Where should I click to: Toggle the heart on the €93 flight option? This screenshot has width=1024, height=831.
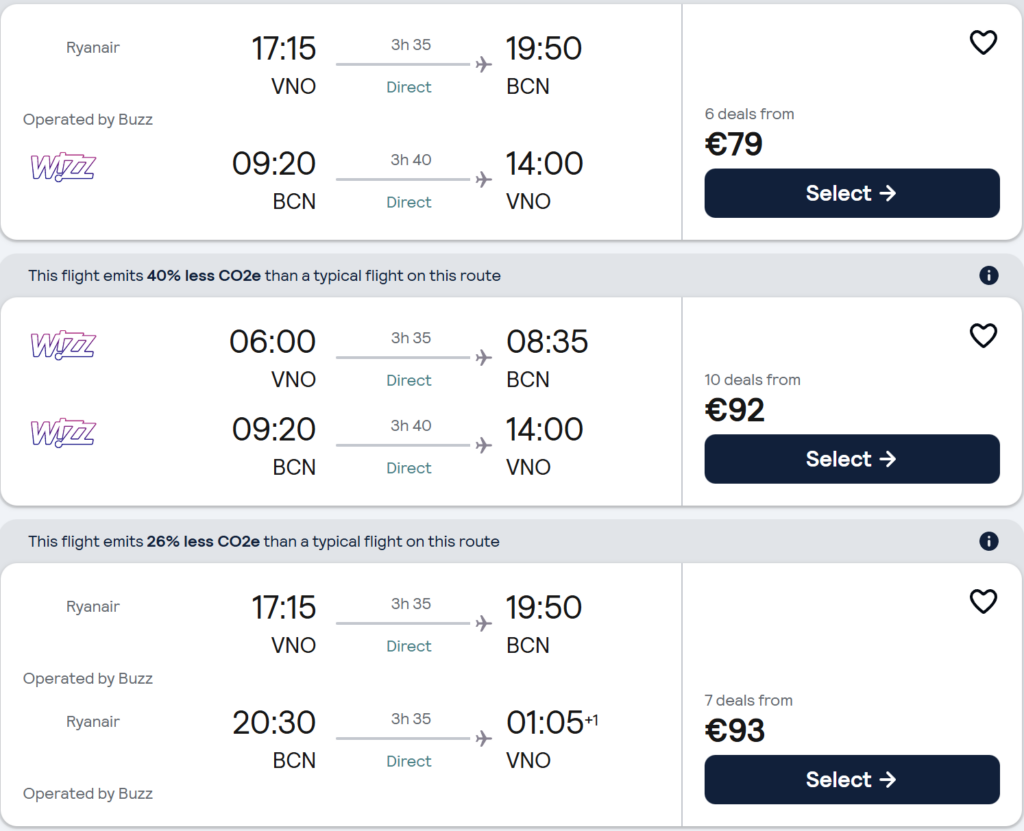click(983, 602)
